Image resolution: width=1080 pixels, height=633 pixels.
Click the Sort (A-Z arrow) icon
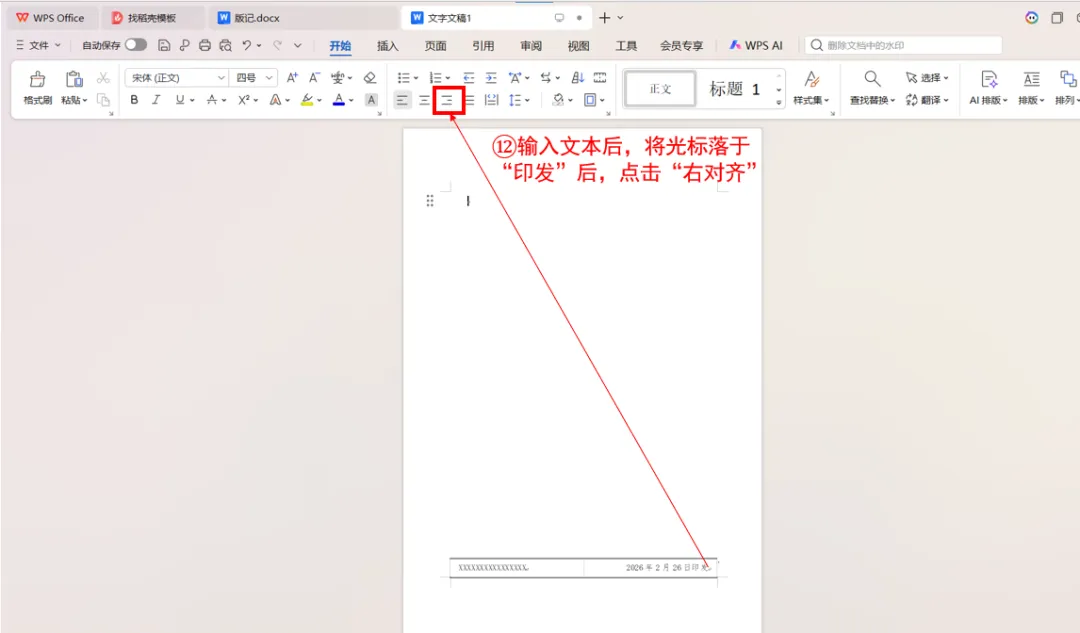coord(578,78)
